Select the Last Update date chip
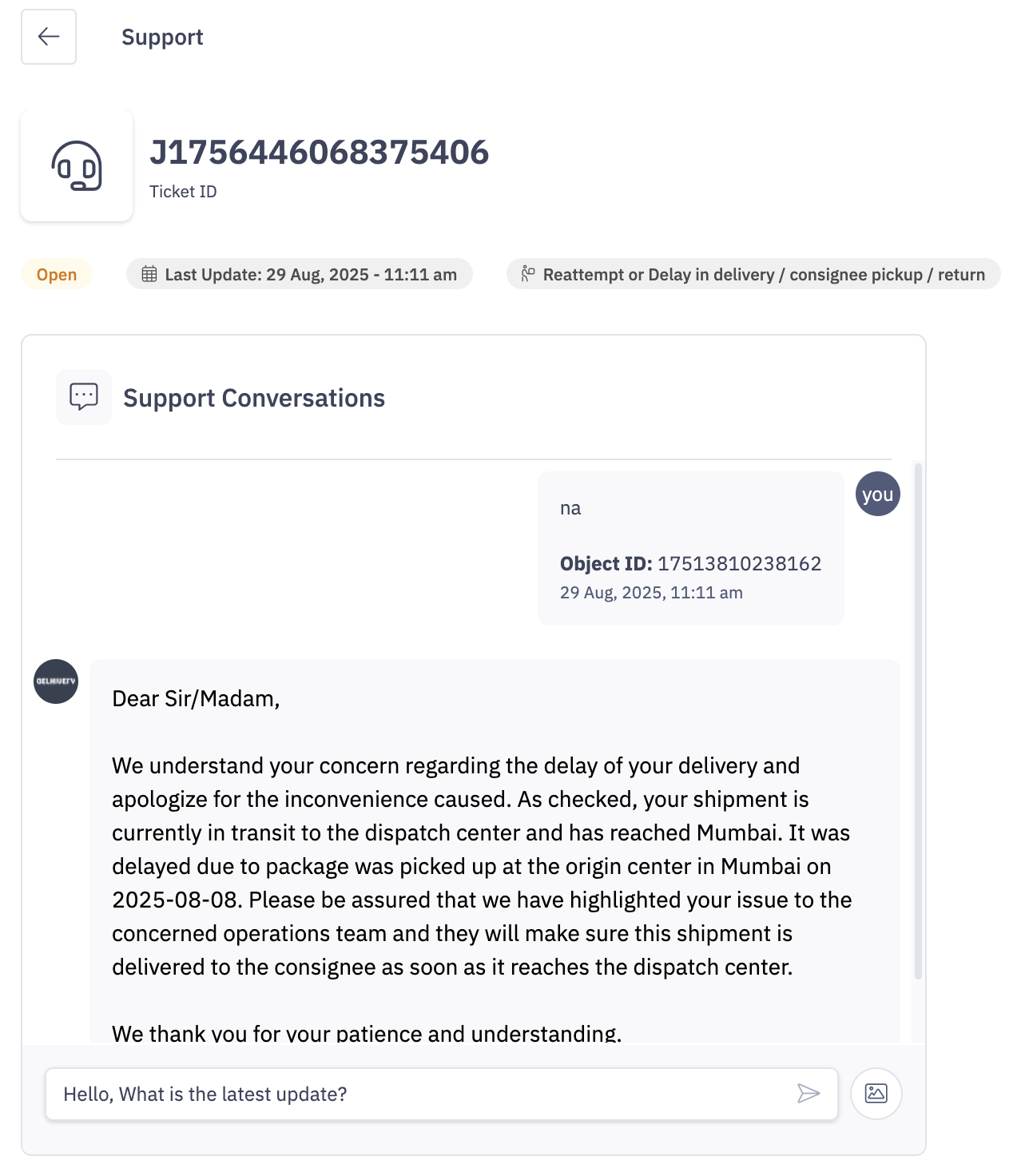1029x1176 pixels. [x=300, y=274]
